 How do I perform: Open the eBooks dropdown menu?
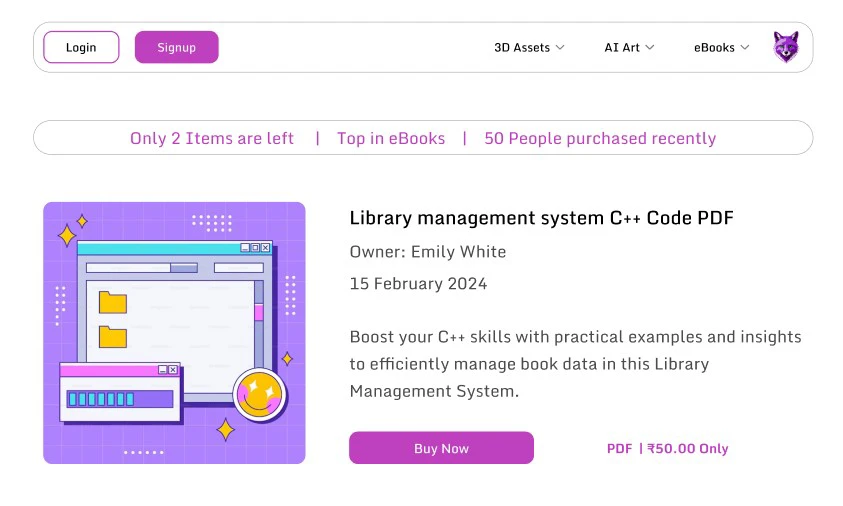point(721,47)
